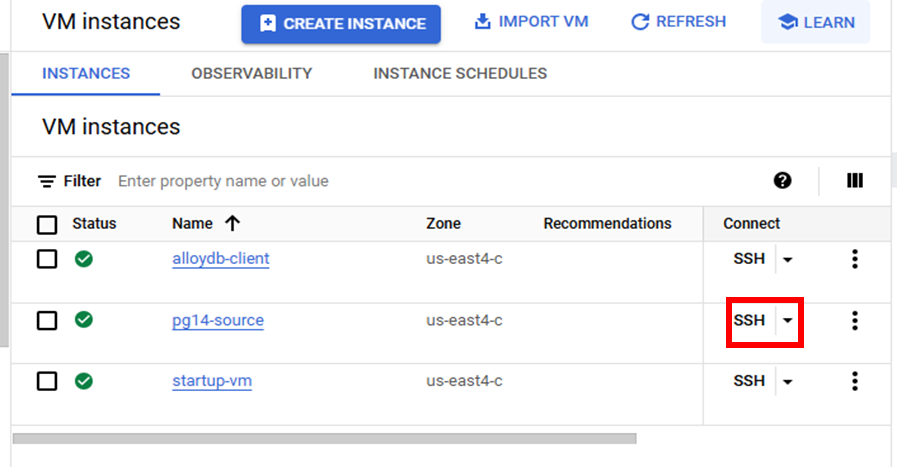This screenshot has width=897, height=467.
Task: Expand SSH dropdown arrow for pg14-source
Action: (x=788, y=321)
